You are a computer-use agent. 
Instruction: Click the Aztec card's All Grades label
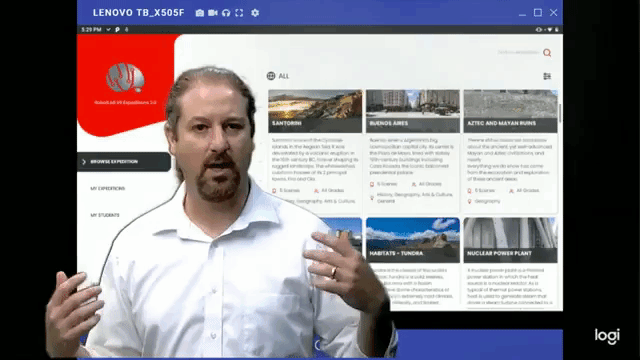pos(528,191)
